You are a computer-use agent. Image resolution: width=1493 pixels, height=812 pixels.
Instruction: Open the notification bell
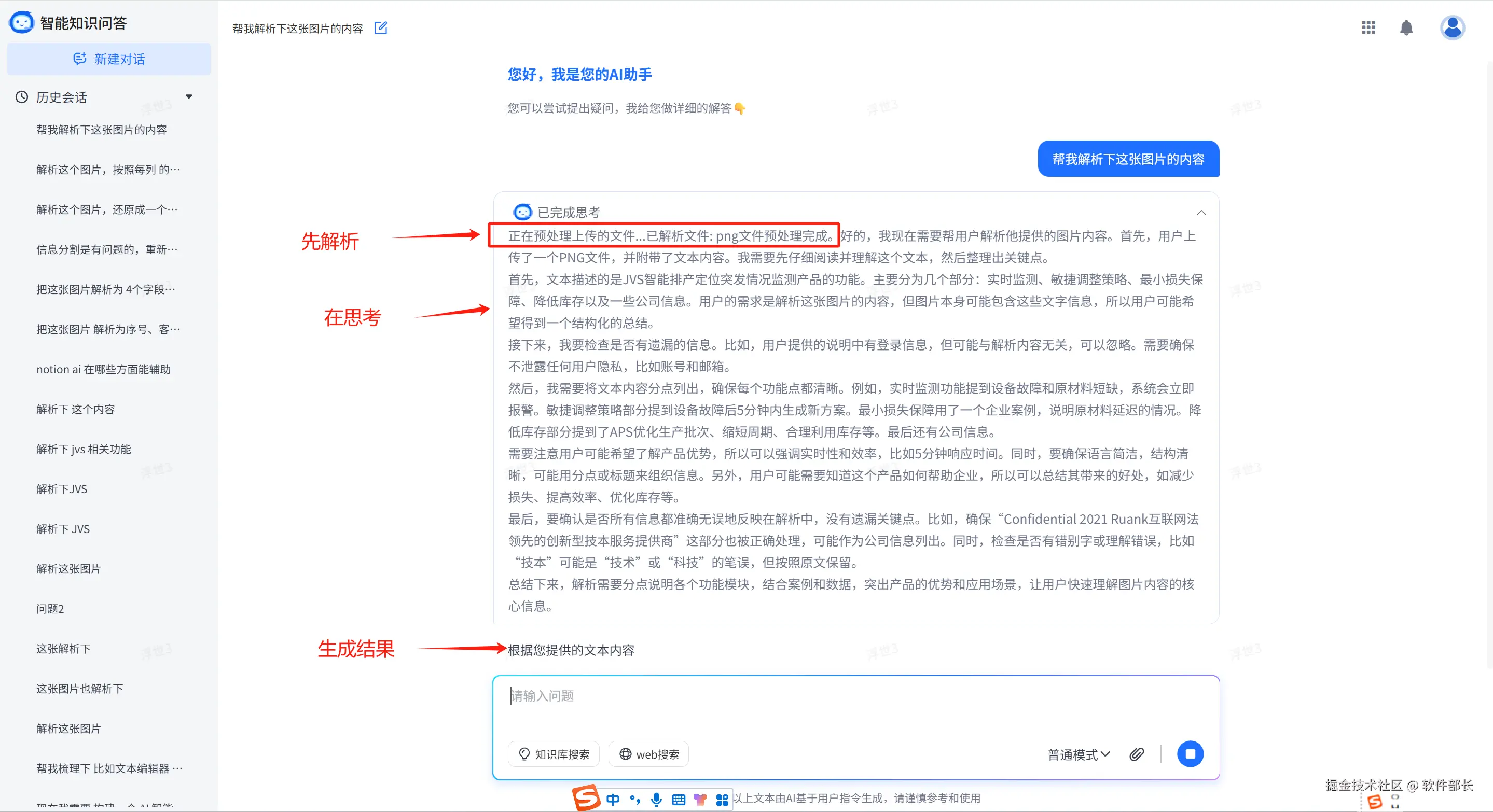tap(1406, 27)
